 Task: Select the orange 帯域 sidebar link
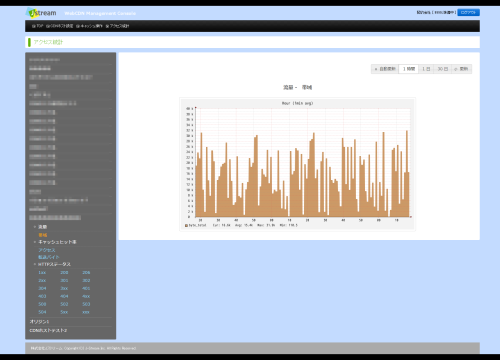[x=43, y=235]
